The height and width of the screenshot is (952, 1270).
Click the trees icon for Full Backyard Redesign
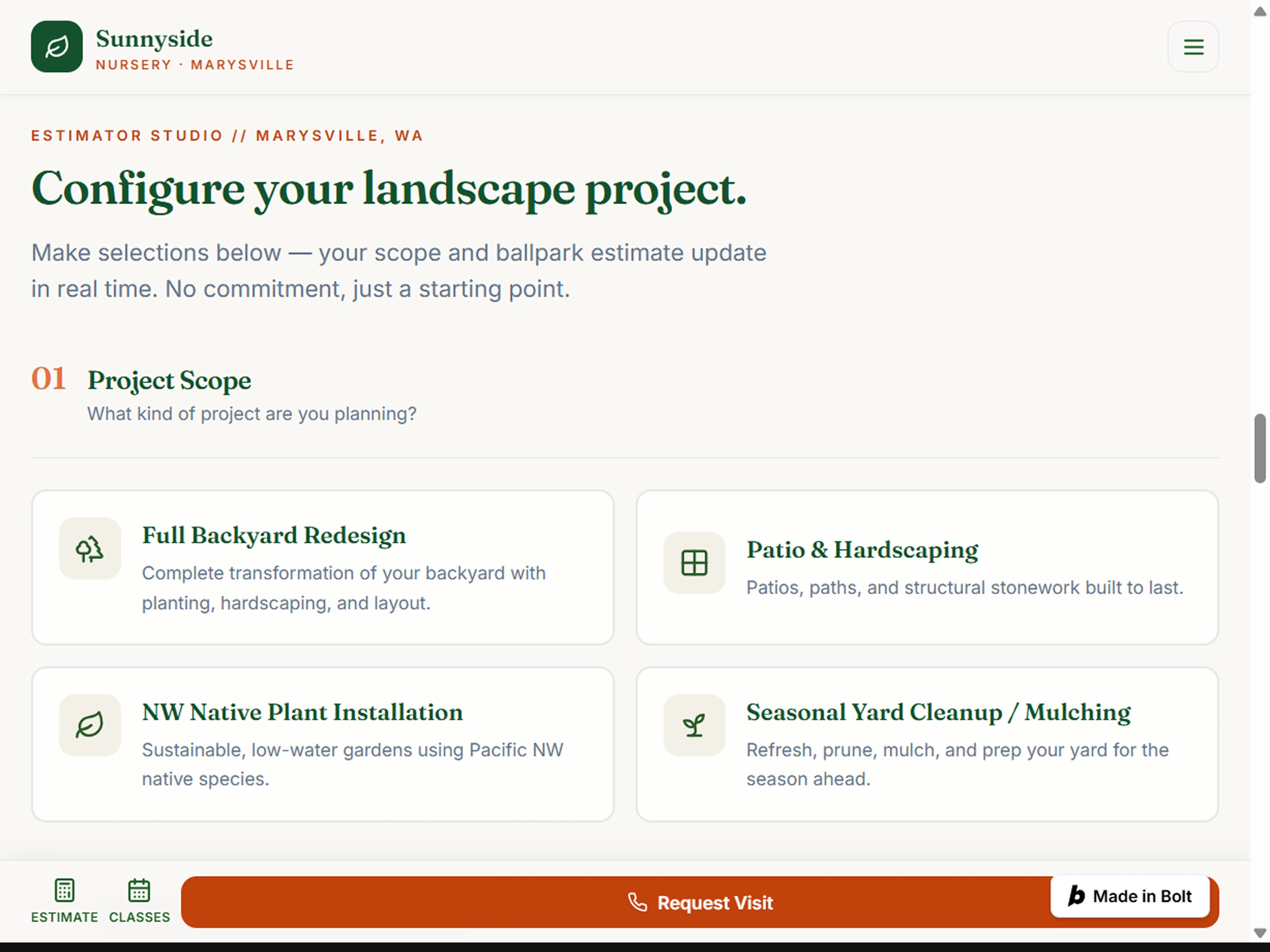tap(90, 549)
